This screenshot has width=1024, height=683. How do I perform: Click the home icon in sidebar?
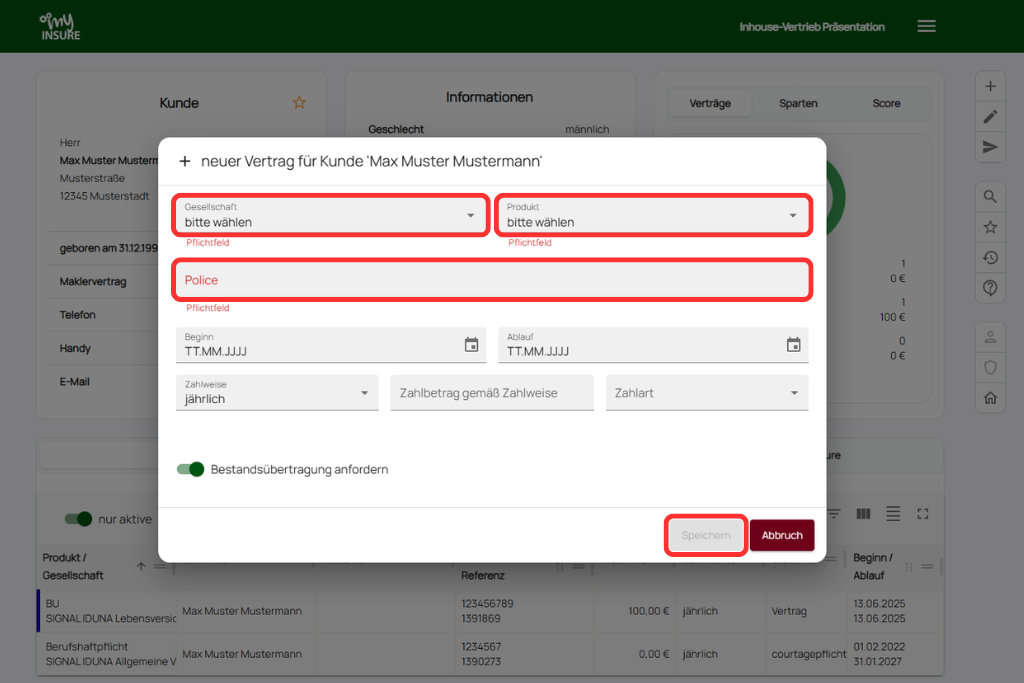click(990, 398)
